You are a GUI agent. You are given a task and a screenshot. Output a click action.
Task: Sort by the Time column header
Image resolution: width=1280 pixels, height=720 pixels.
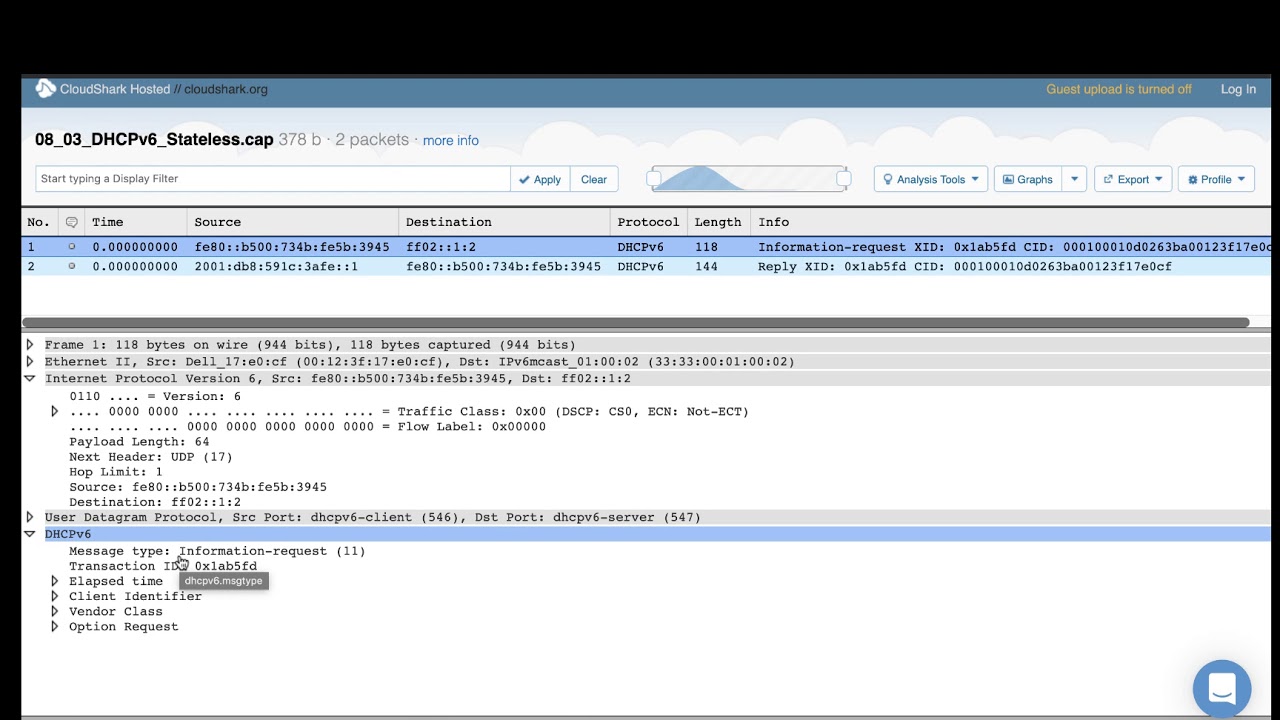(136, 222)
